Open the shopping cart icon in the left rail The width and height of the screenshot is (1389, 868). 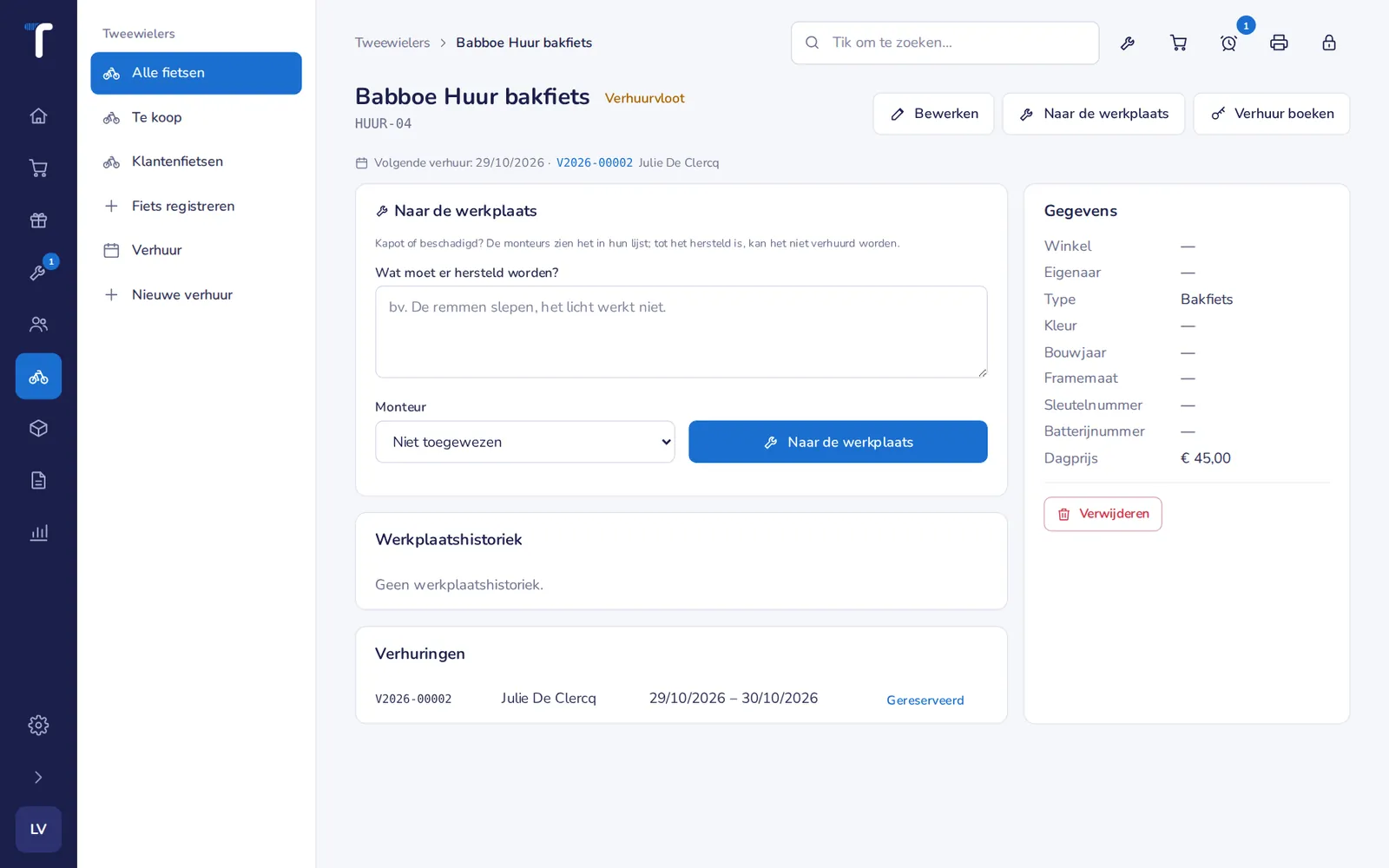tap(38, 168)
